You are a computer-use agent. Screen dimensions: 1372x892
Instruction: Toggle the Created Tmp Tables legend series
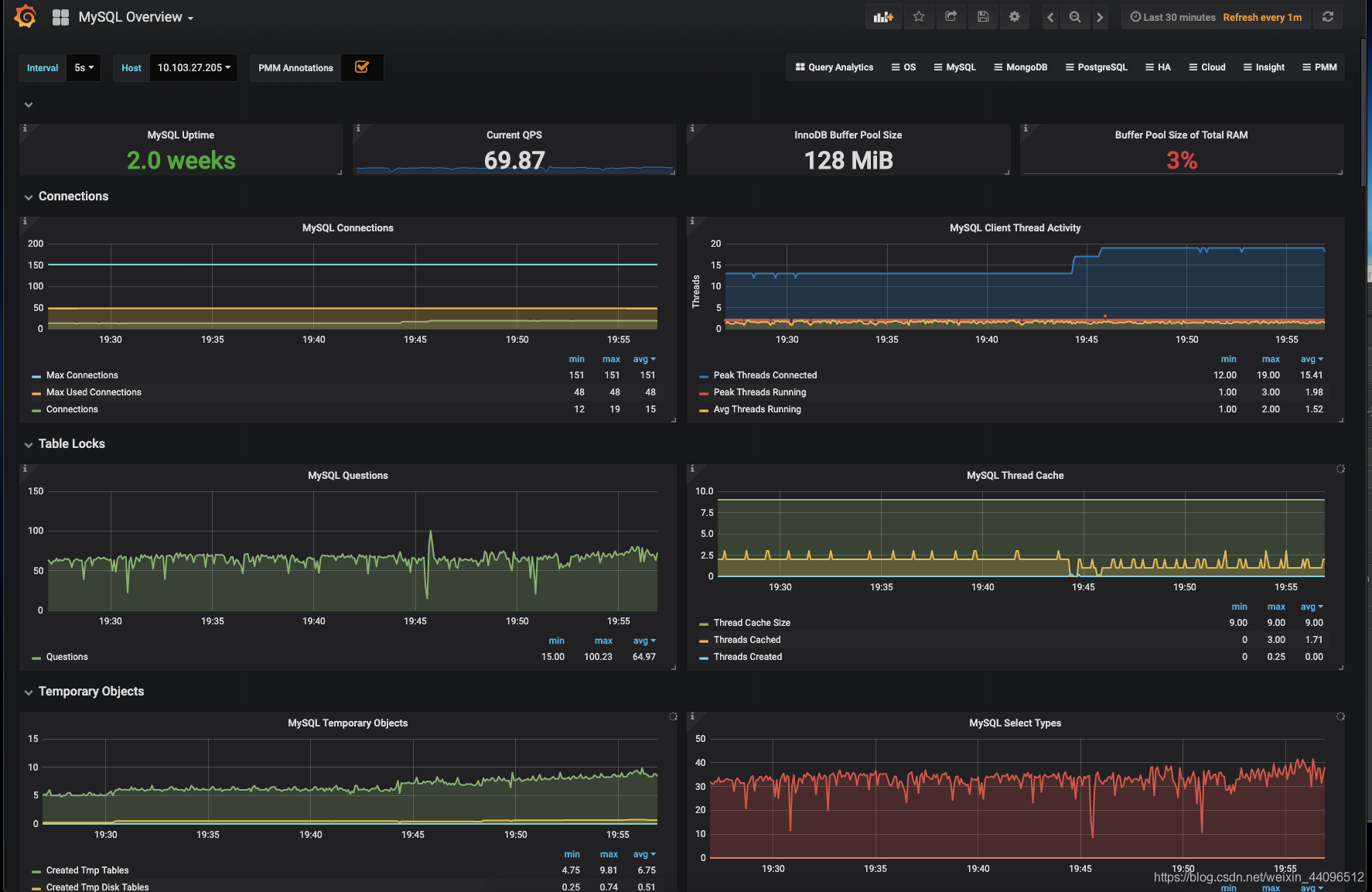click(x=87, y=870)
